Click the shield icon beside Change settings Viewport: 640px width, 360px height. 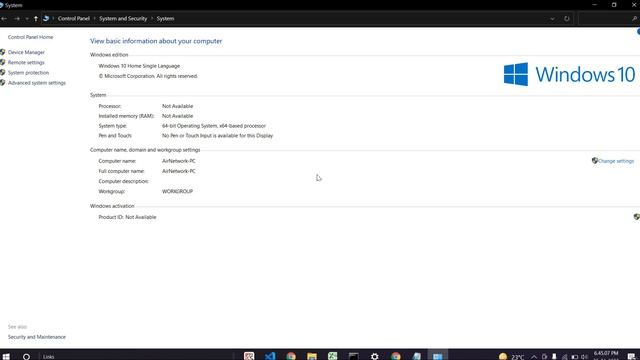[595, 161]
